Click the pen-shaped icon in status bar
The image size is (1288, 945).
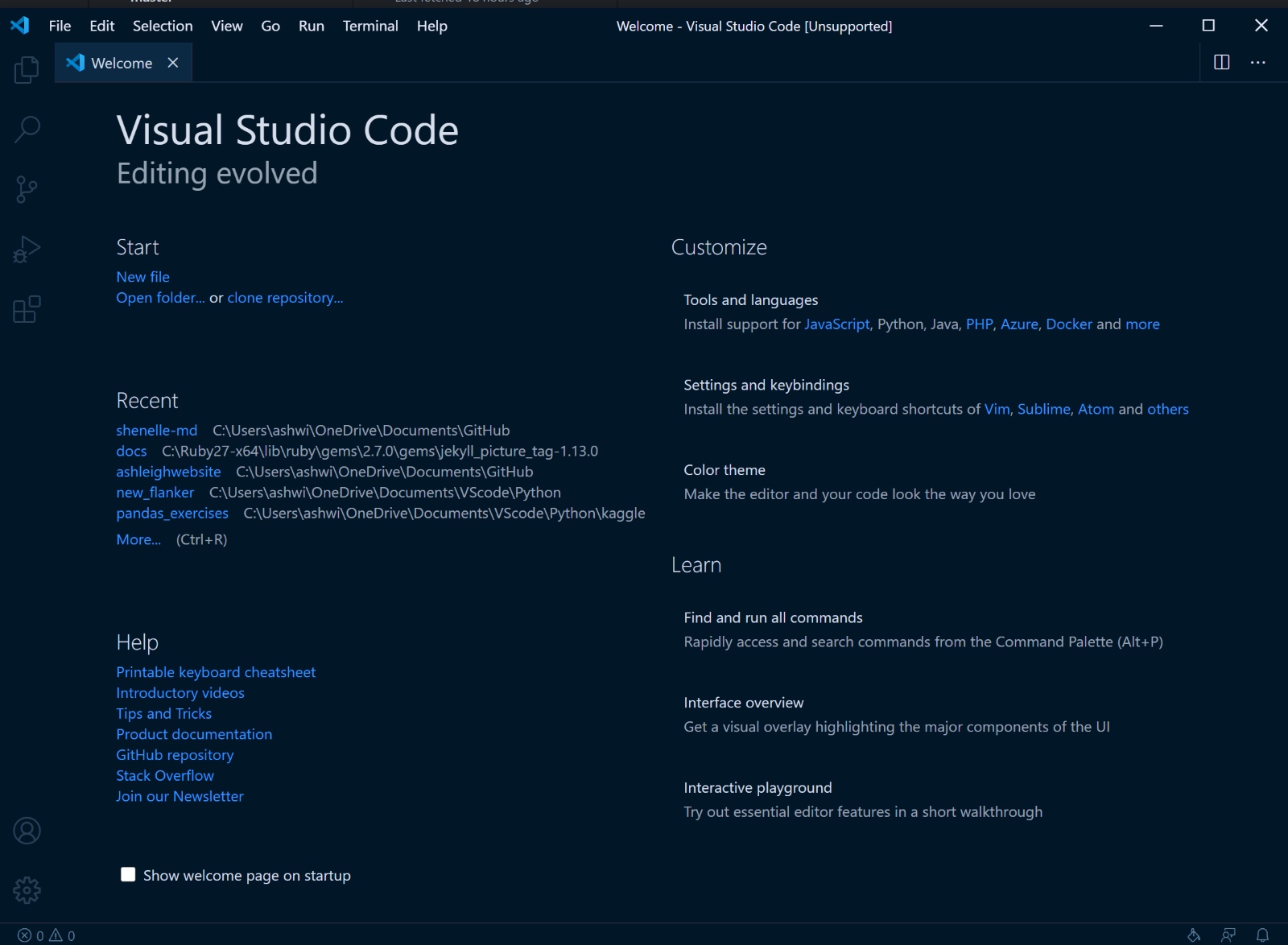tap(1194, 935)
